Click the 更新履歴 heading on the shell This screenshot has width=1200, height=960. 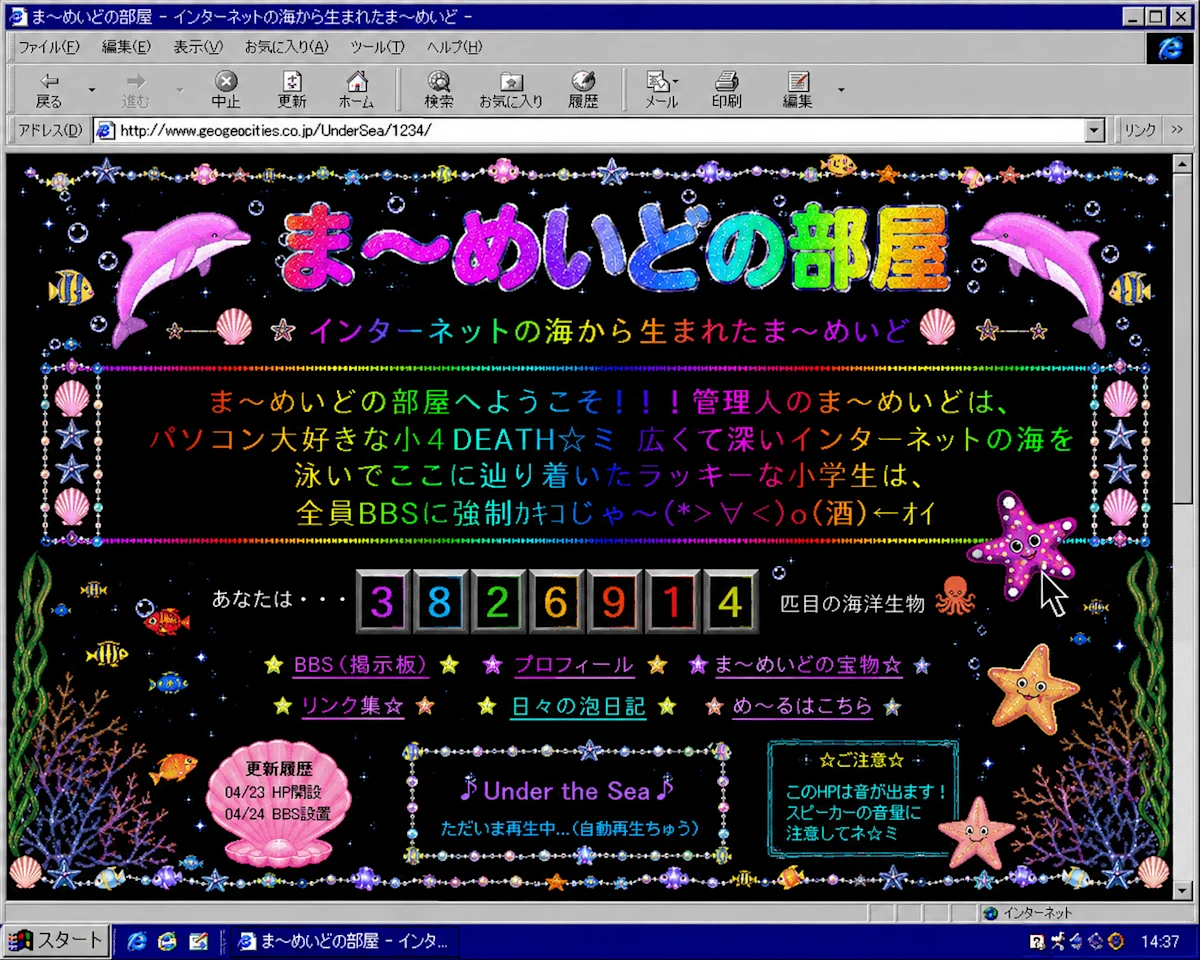point(279,770)
